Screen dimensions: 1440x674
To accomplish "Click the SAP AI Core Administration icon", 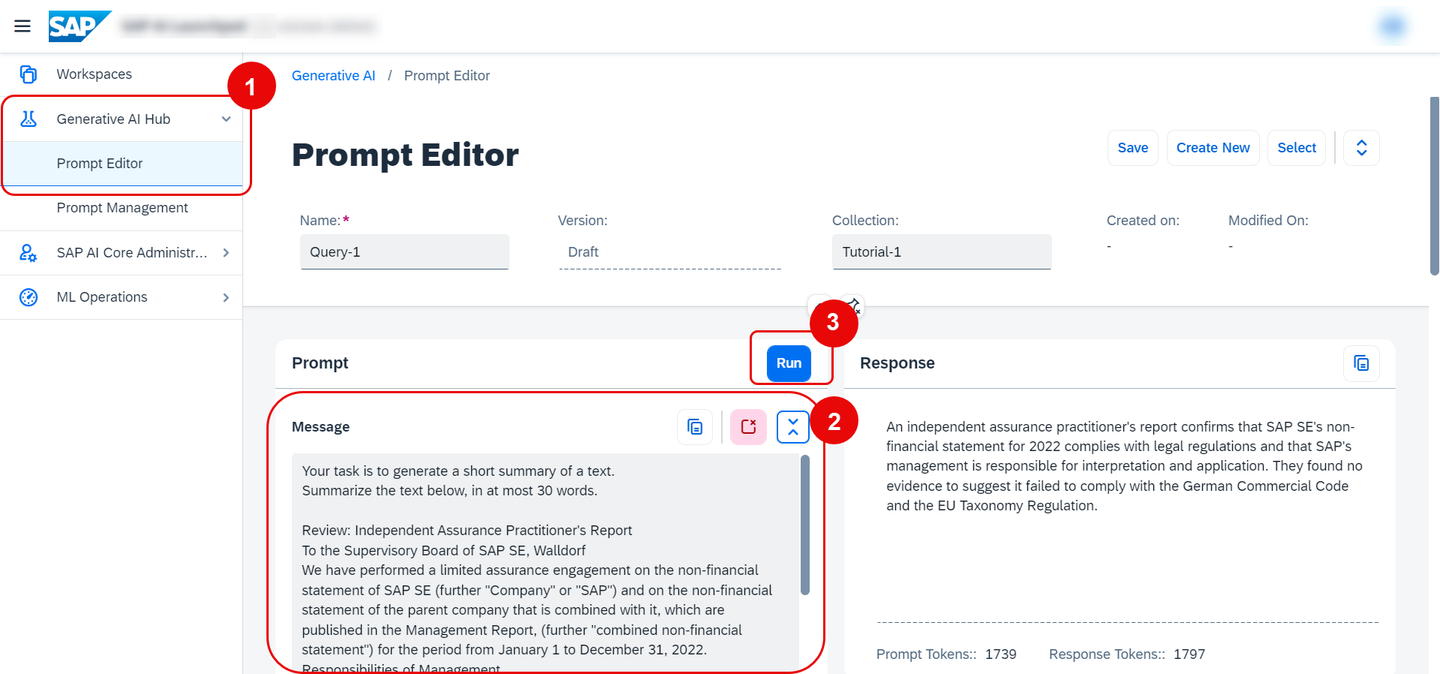I will point(29,253).
